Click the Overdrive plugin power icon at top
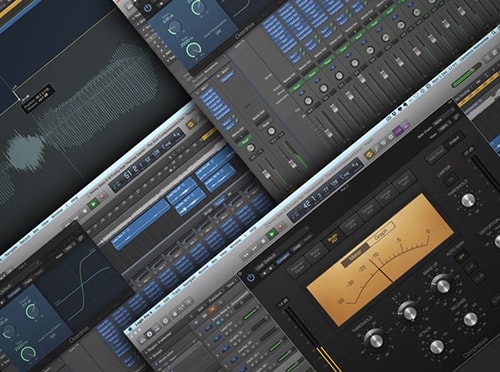Viewport: 500px width, 372px height. click(x=148, y=7)
